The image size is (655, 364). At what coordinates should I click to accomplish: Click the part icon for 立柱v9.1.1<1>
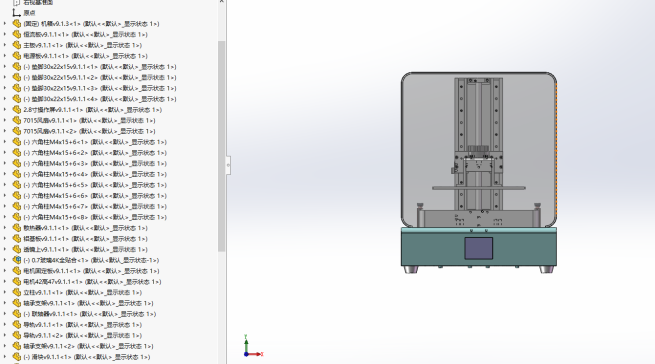point(17,293)
